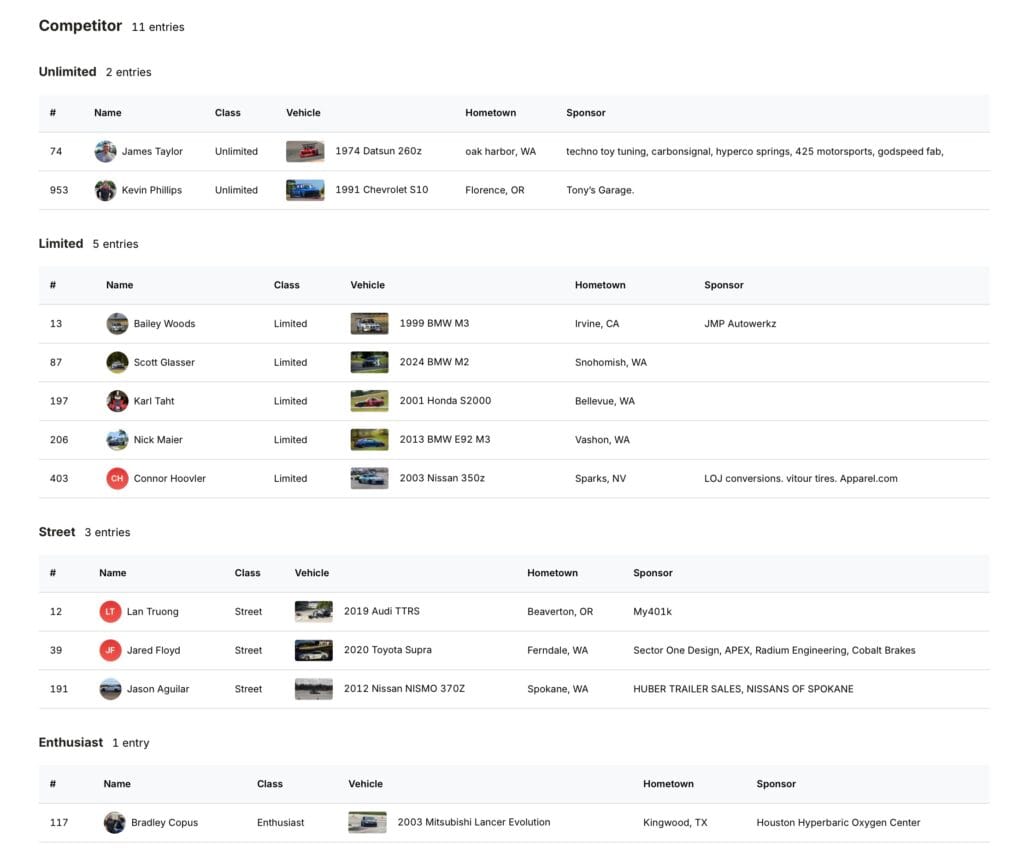Select the name Lan Truong

153,611
